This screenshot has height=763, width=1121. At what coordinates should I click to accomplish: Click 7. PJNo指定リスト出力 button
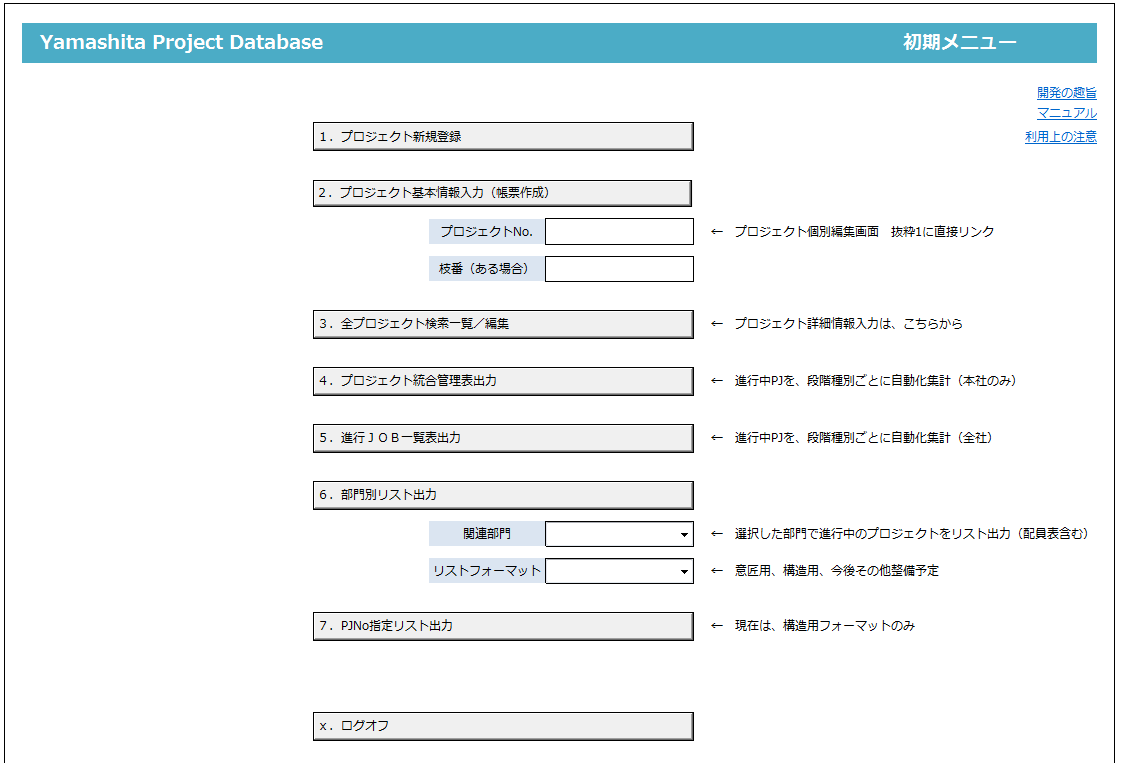point(503,626)
